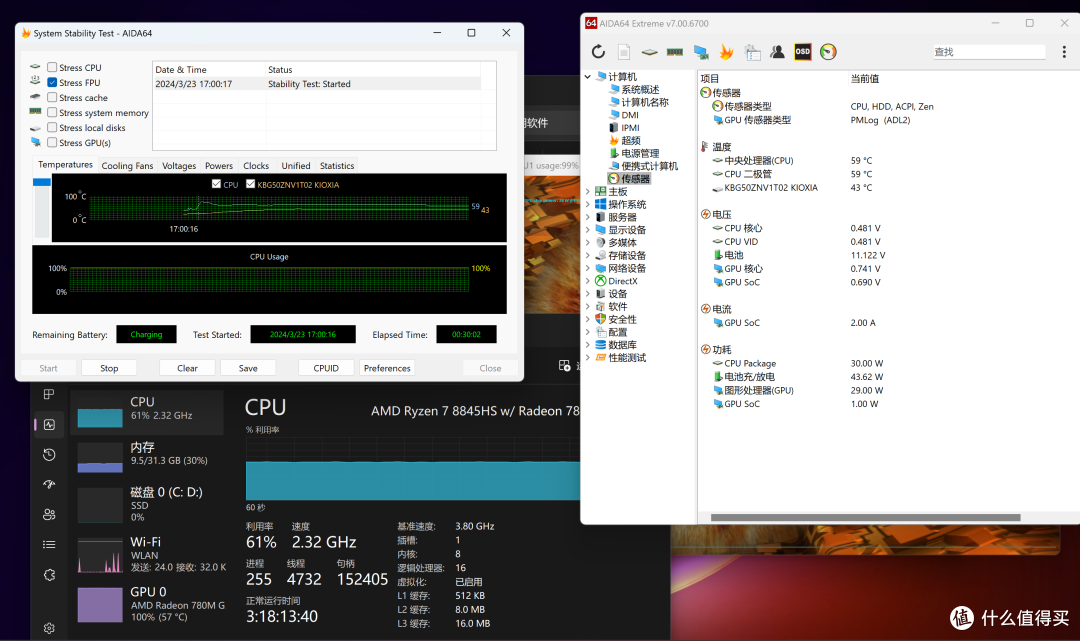The height and width of the screenshot is (641, 1080).
Task: Click the horizontal scrollbar in AIDA64 sensor pane
Action: click(865, 517)
